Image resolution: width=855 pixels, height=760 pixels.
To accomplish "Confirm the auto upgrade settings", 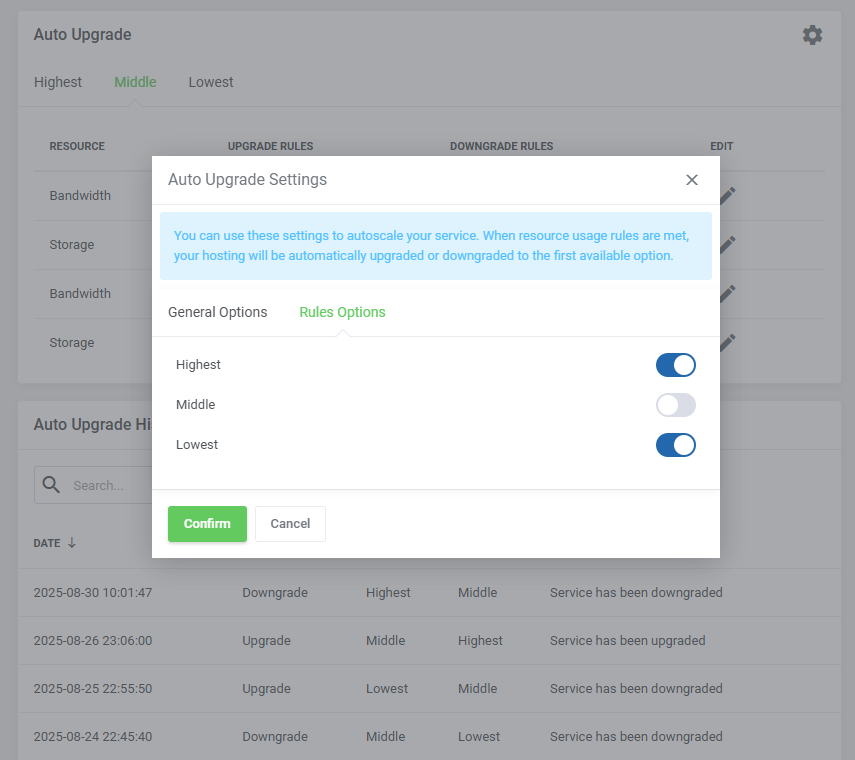I will (207, 523).
